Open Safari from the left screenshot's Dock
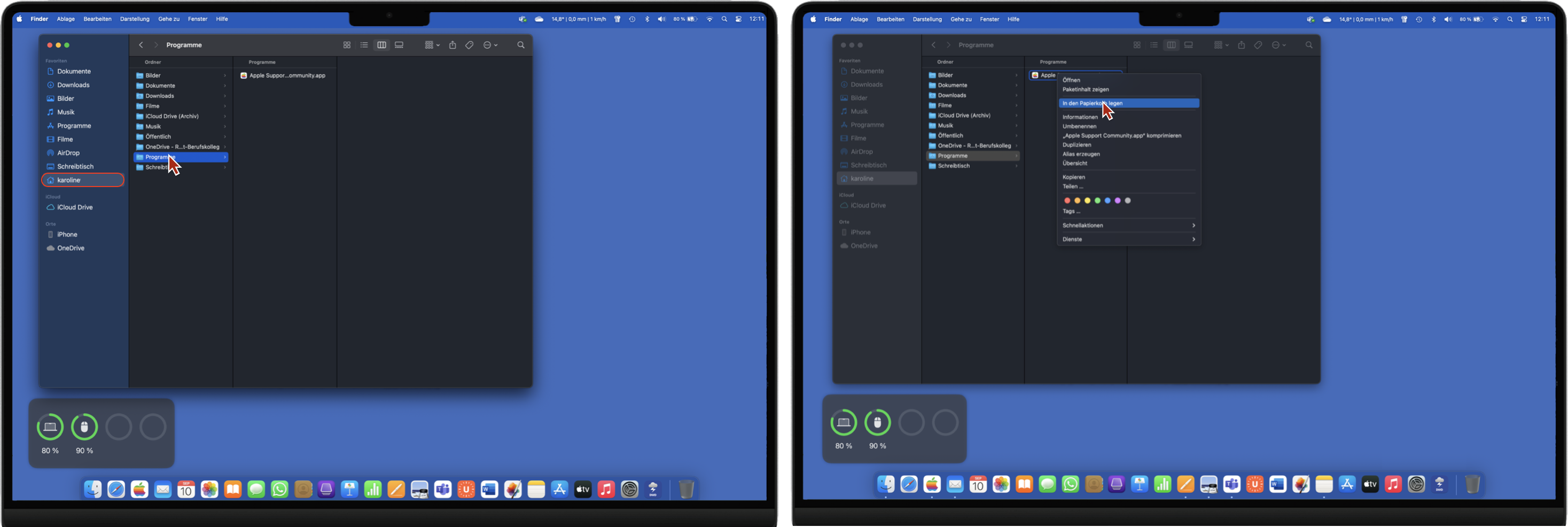This screenshot has width=1568, height=527. 116,489
